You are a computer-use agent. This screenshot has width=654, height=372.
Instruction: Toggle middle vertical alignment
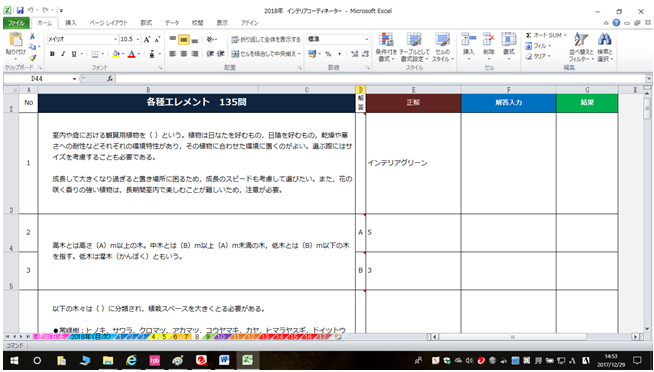pyautogui.click(x=184, y=40)
